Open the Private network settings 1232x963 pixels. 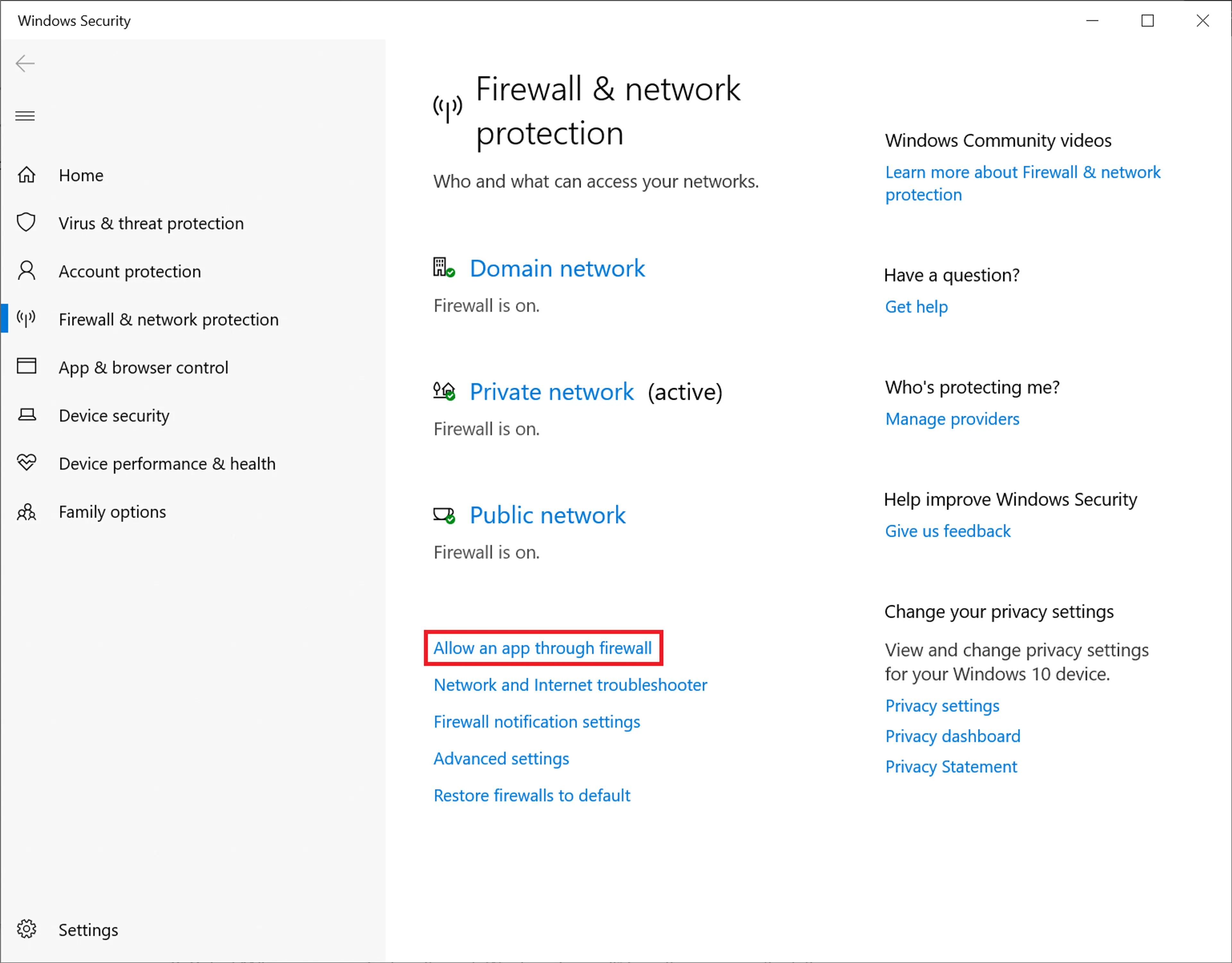(551, 392)
